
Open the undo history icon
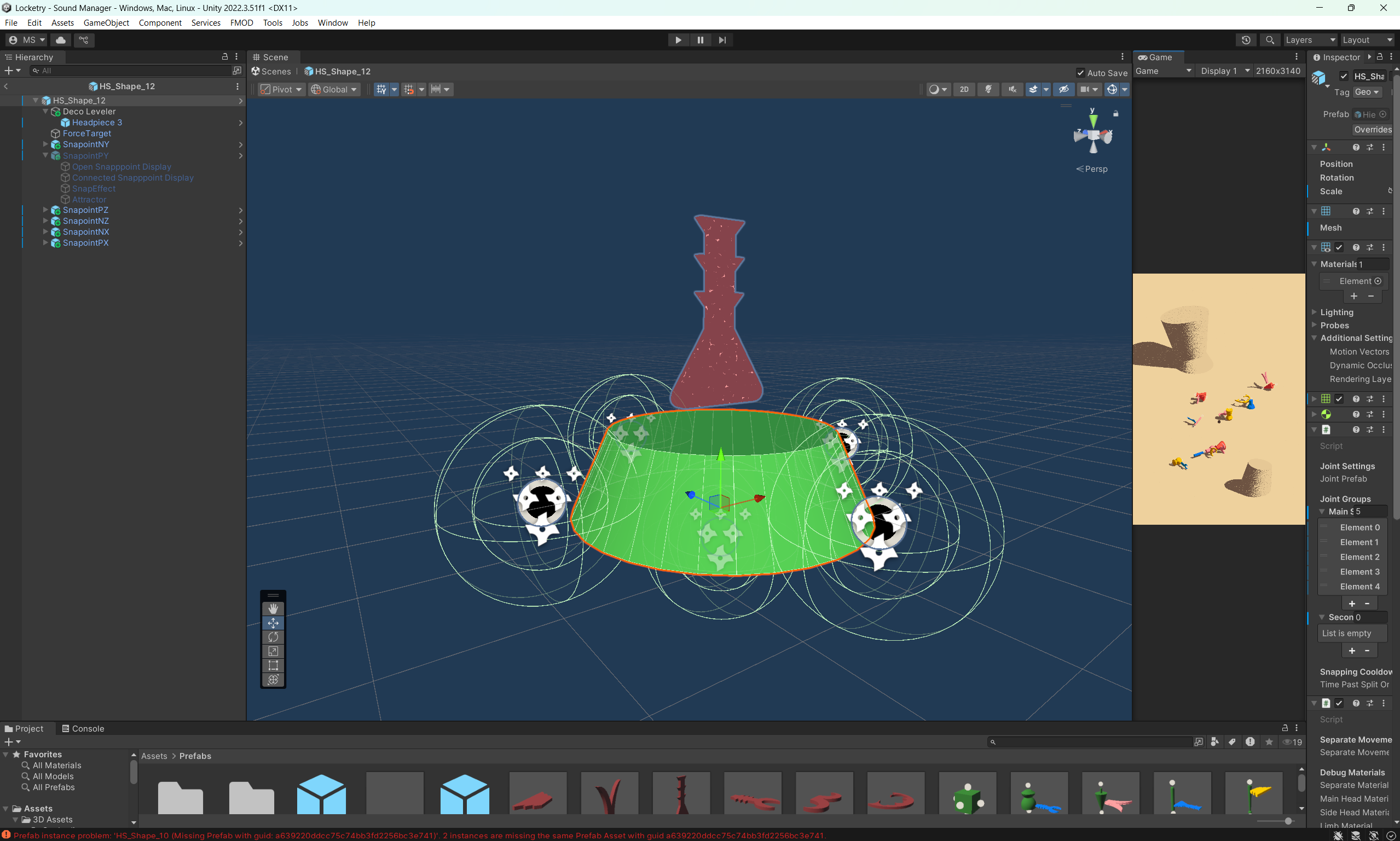[1246, 39]
